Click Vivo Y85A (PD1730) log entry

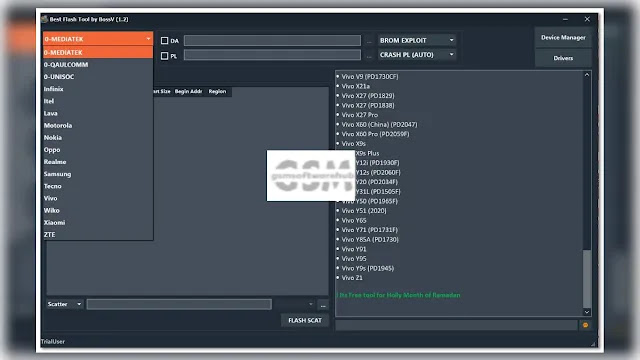click(x=370, y=240)
